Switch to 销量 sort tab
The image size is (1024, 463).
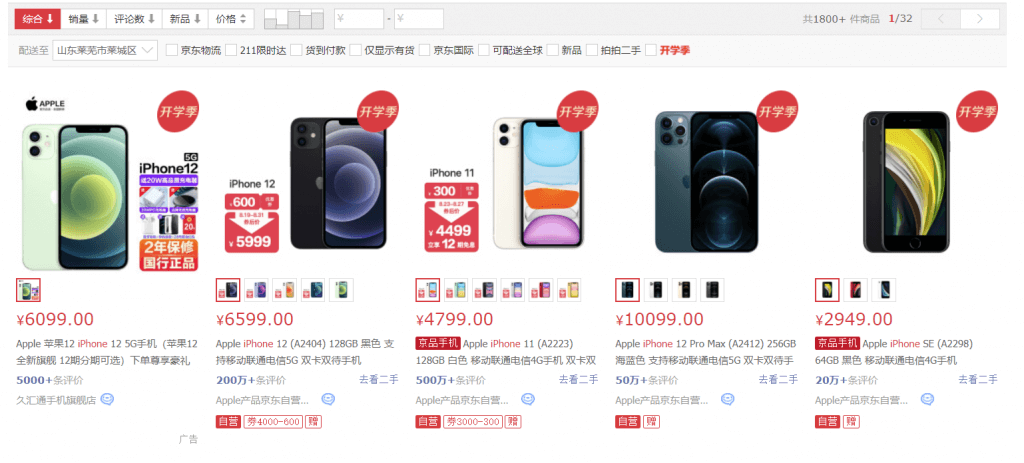tap(84, 19)
